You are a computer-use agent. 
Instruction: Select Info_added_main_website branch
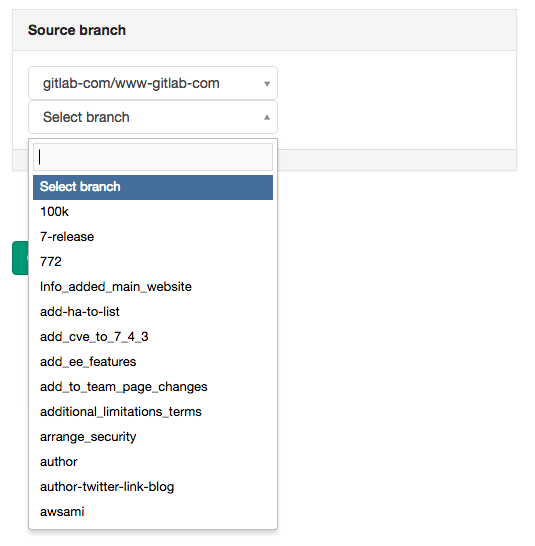click(x=153, y=287)
